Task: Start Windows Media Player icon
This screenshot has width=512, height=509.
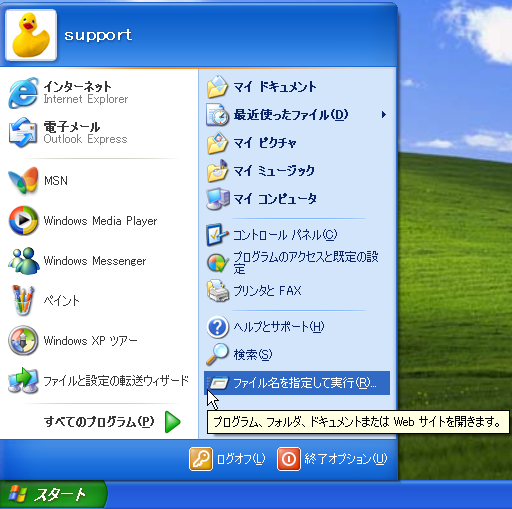Action: click(x=23, y=220)
